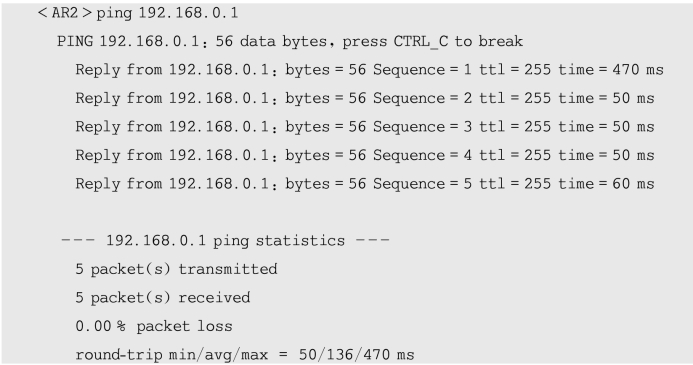This screenshot has width=693, height=365.
Task: Click the 5 packet(s) received line
Action: (163, 298)
